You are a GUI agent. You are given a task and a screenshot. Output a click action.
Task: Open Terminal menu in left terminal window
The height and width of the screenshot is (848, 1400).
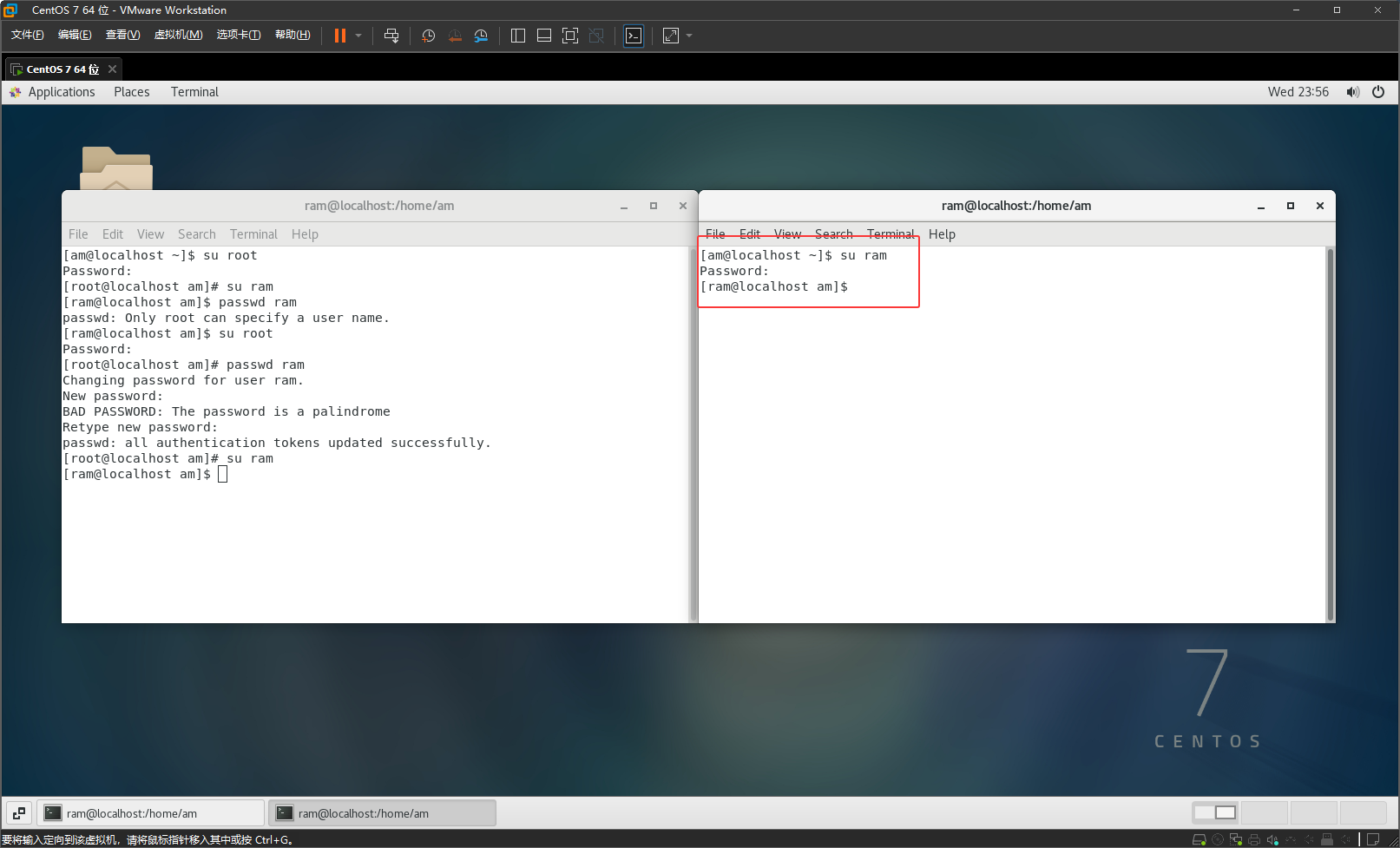tap(253, 234)
